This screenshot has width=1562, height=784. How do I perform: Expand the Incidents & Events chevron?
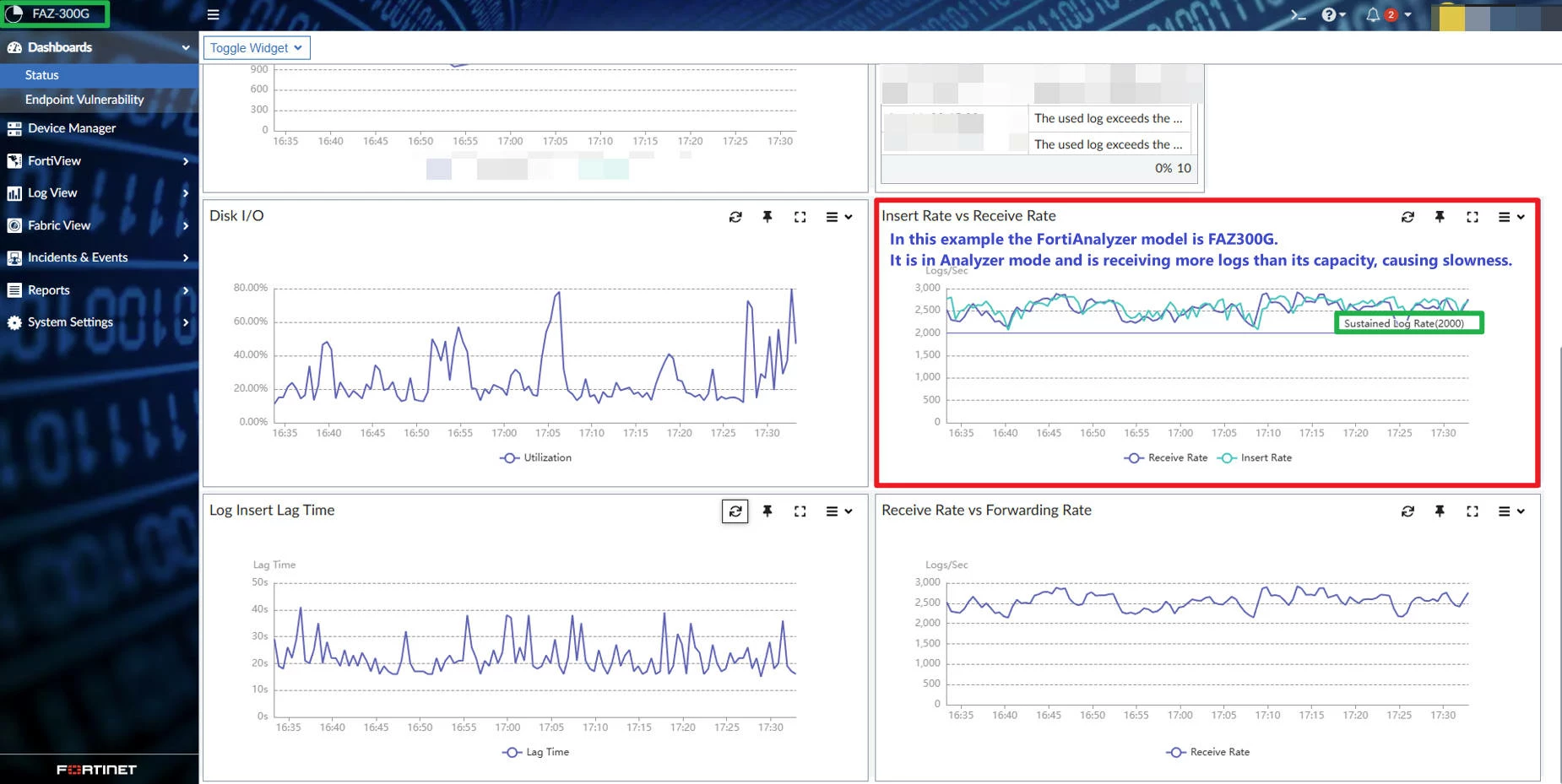click(x=186, y=258)
